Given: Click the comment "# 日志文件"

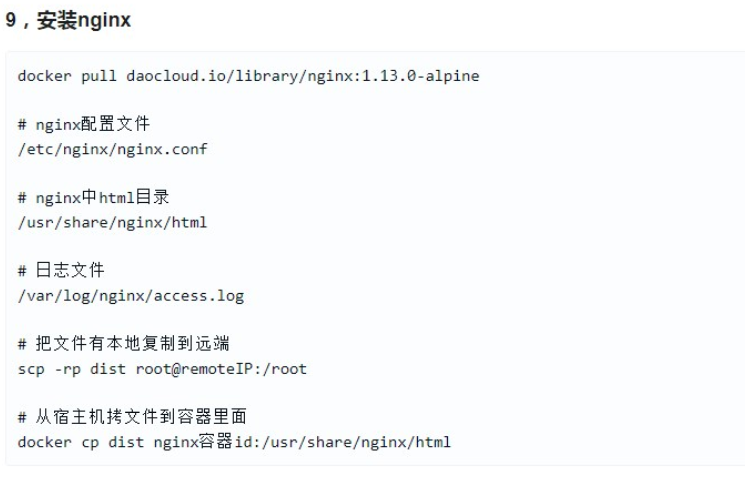Looking at the screenshot, I should point(61,271).
